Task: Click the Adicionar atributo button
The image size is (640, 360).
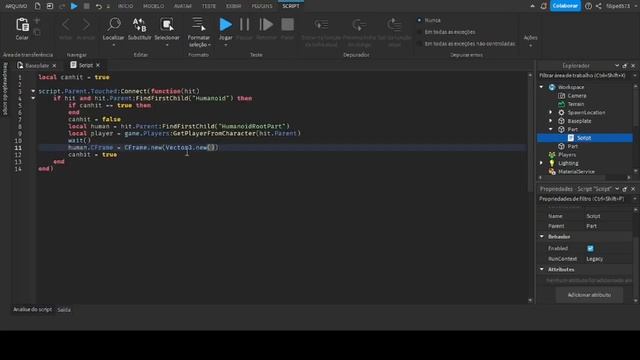Action: pyautogui.click(x=589, y=295)
